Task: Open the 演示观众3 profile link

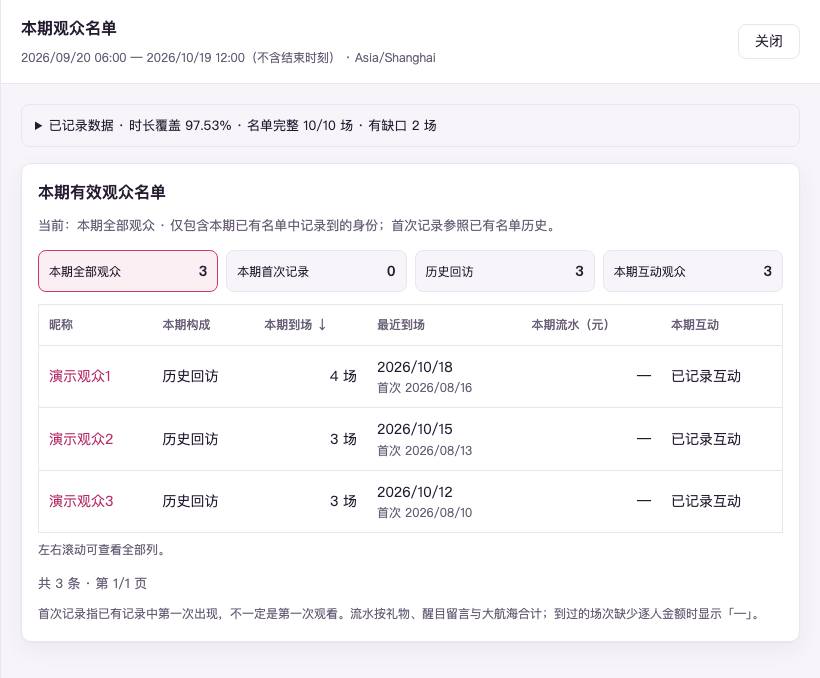Action: tap(81, 501)
